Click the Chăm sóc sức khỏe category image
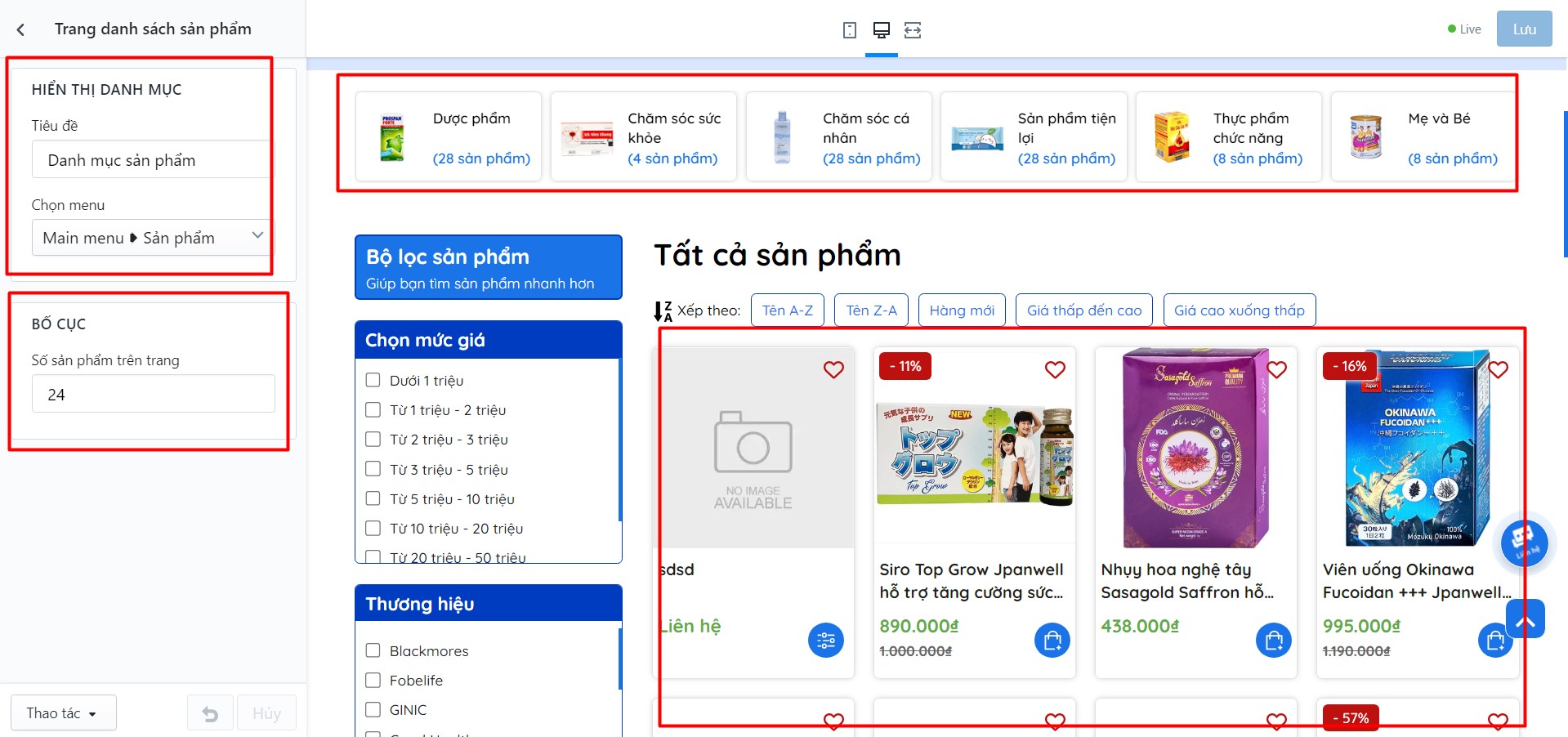Viewport: 1568px width, 737px height. pos(587,137)
